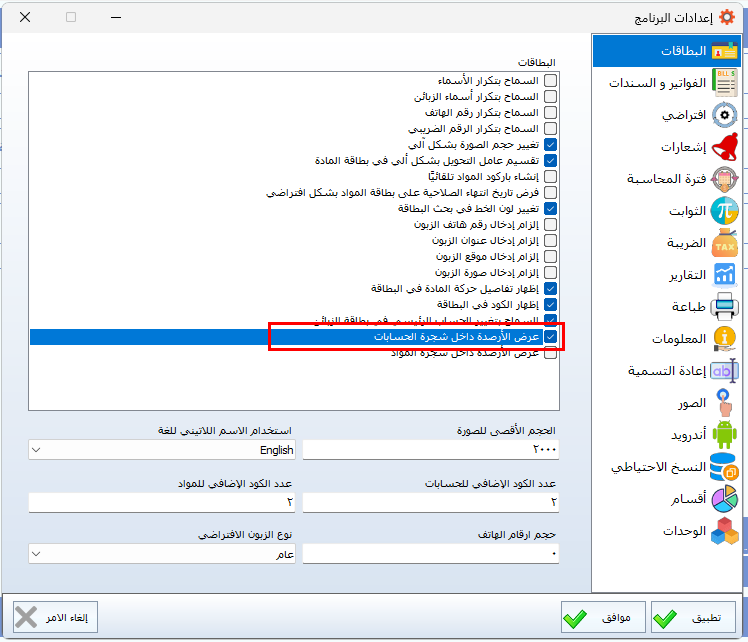
Task: Uncheck show code in card (إظهار الكود في البطاقة)
Action: [550, 304]
